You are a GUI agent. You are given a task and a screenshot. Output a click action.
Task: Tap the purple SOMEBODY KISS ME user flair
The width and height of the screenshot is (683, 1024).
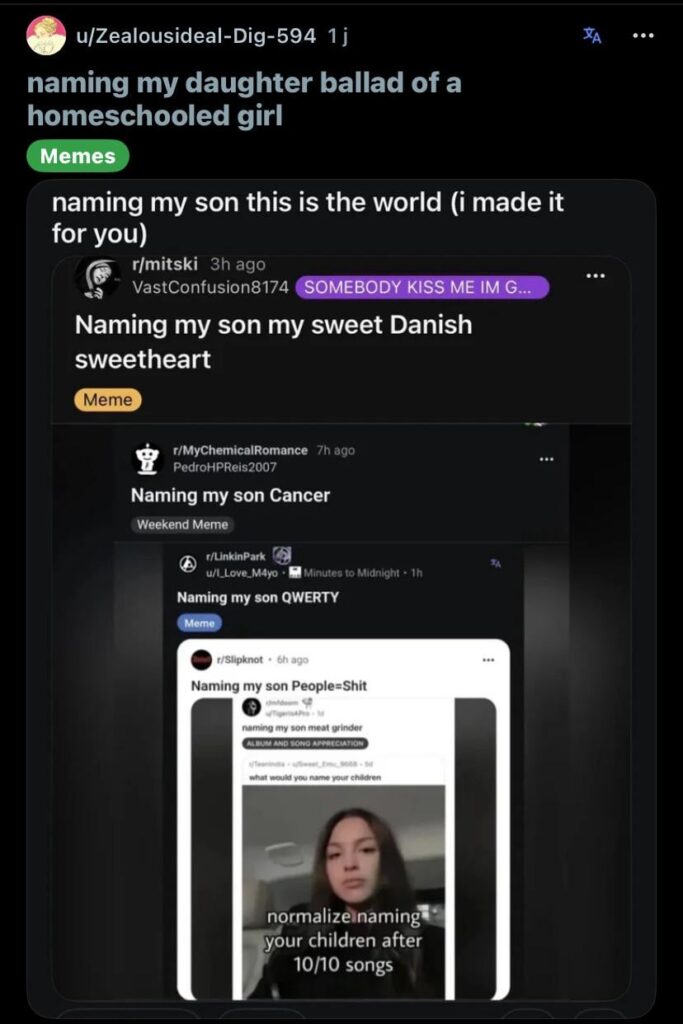pos(423,287)
